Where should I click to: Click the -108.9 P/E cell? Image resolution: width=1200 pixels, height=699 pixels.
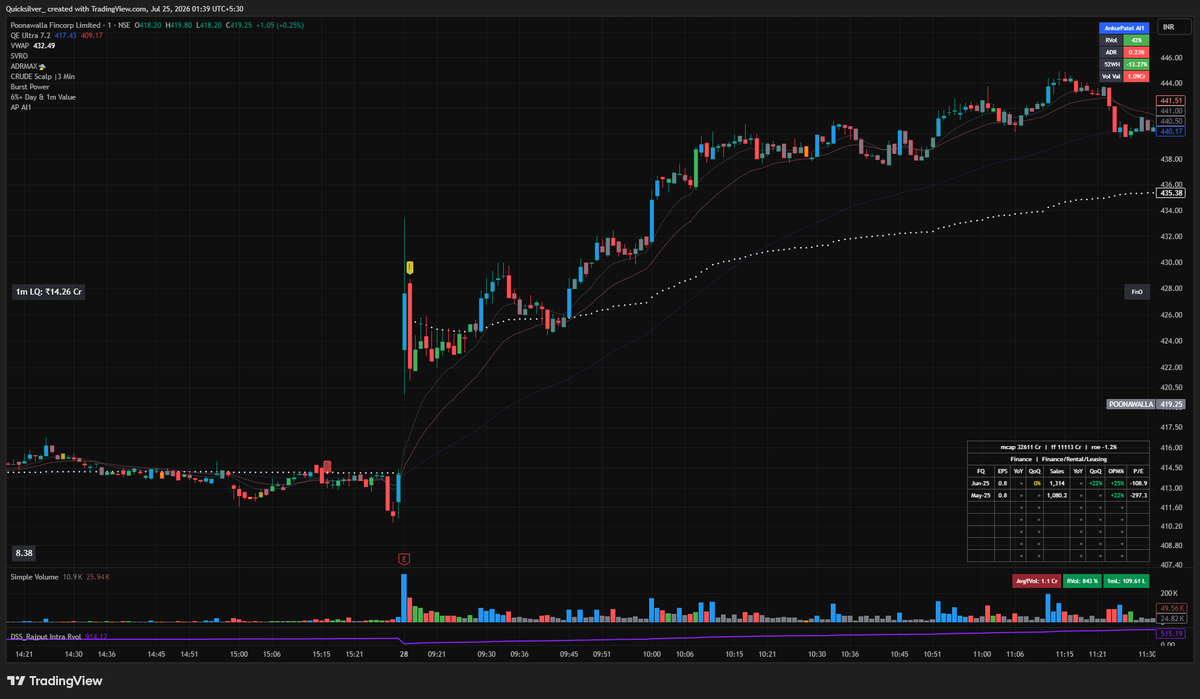point(1139,482)
